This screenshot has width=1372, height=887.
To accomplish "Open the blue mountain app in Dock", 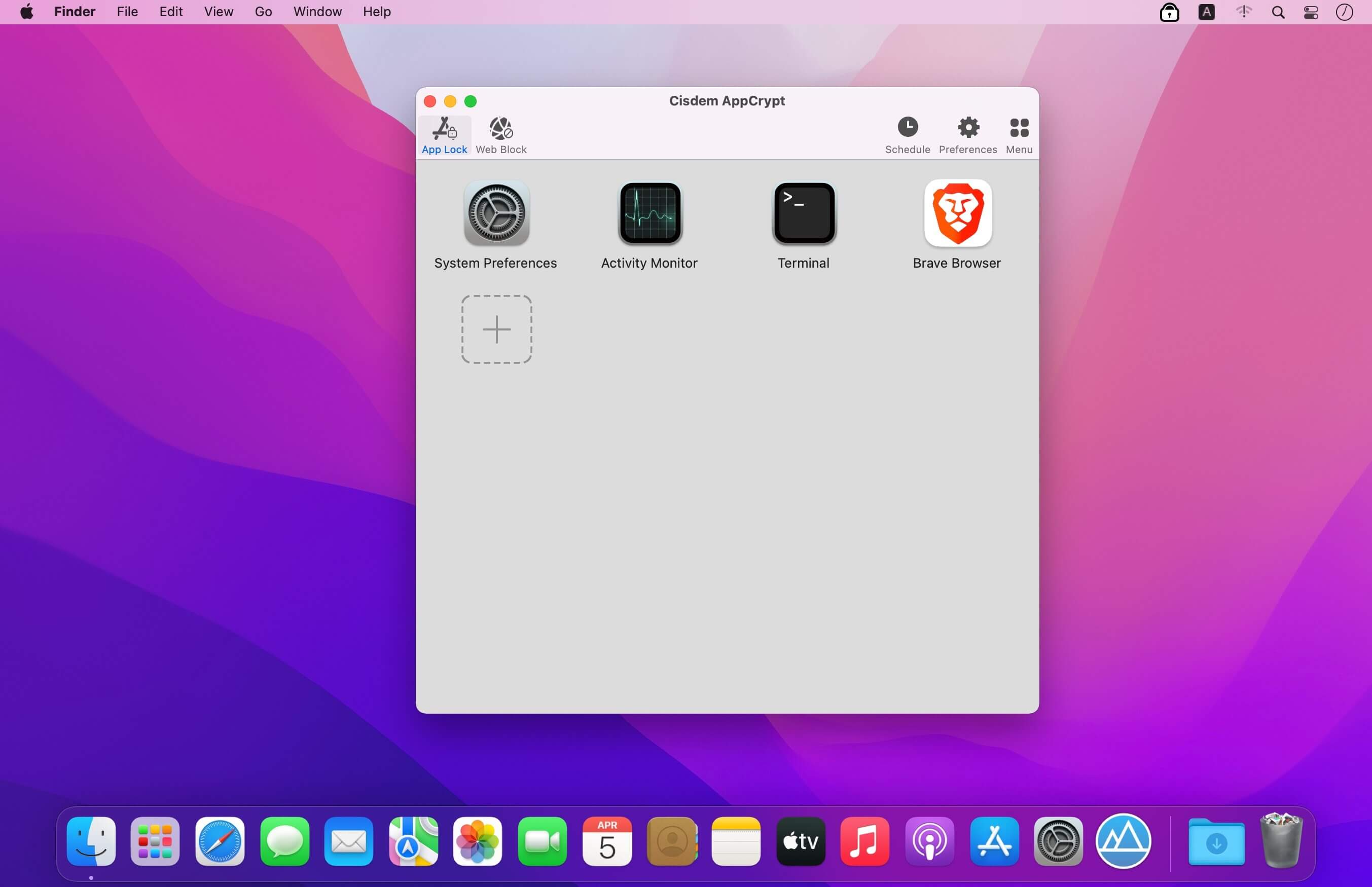I will [1123, 841].
